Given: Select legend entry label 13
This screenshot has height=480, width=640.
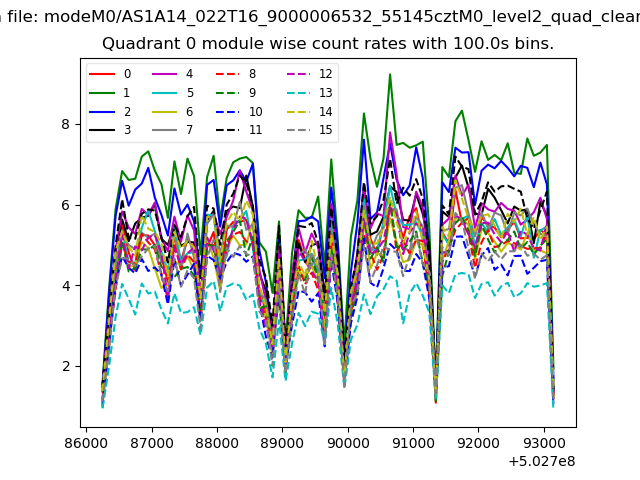Looking at the screenshot, I should (x=326, y=93).
